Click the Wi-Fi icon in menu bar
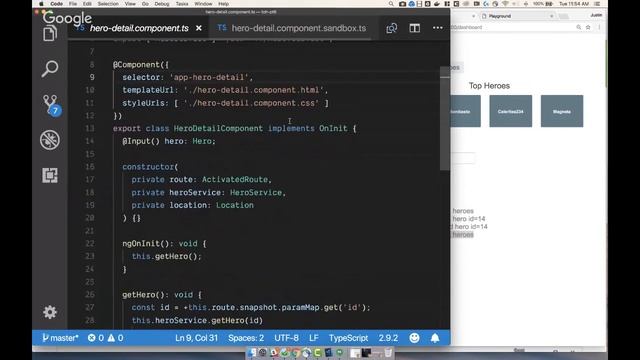 point(505,4)
